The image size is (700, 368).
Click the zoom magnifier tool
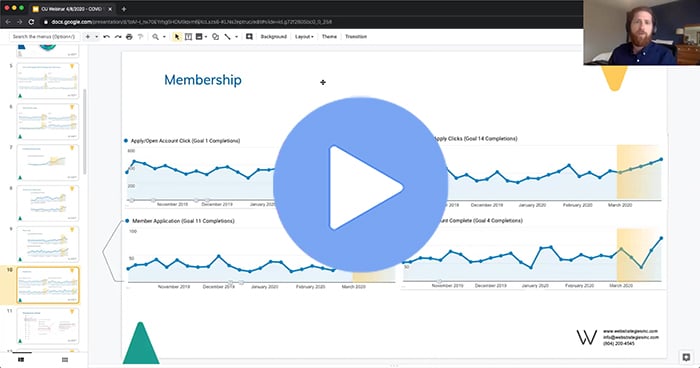(155, 37)
